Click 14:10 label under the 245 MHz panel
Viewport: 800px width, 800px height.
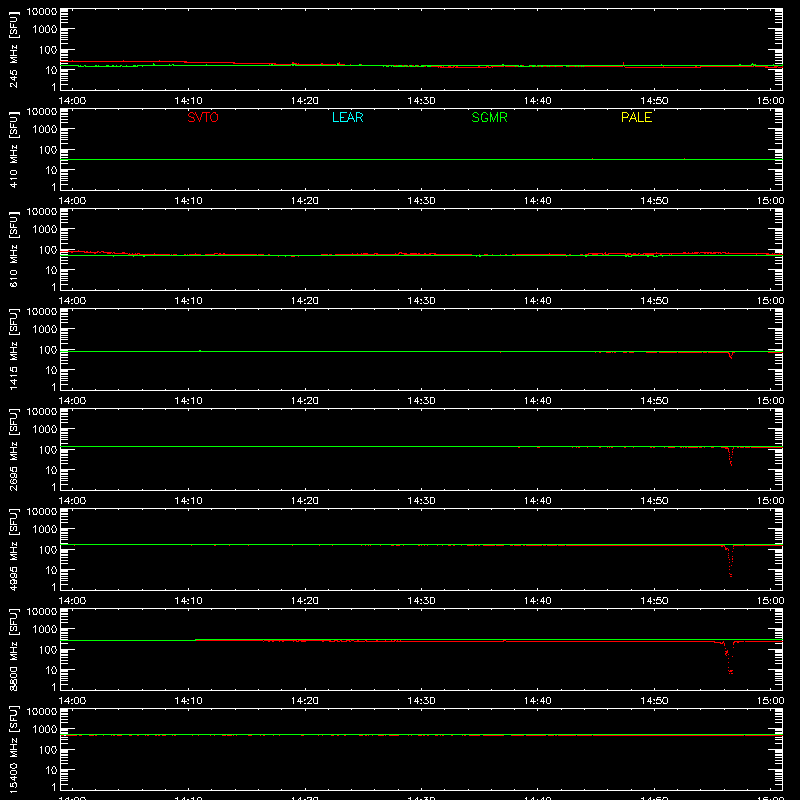point(188,101)
